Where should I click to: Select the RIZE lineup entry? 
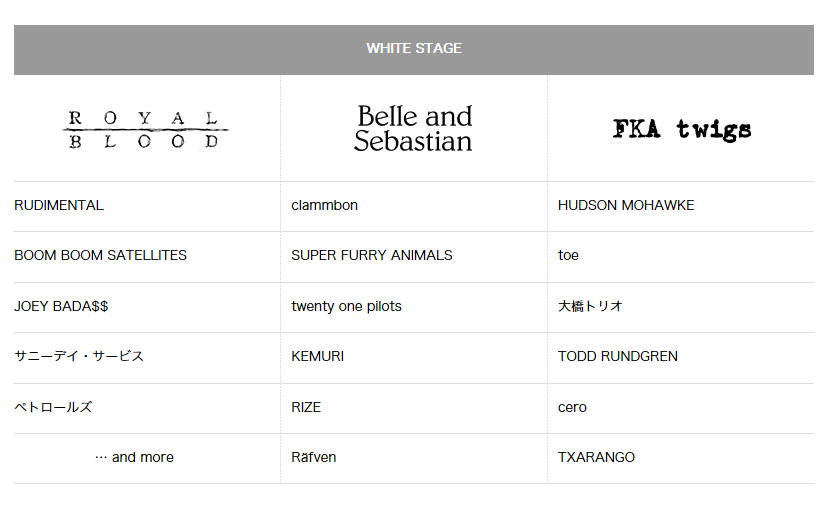click(306, 407)
